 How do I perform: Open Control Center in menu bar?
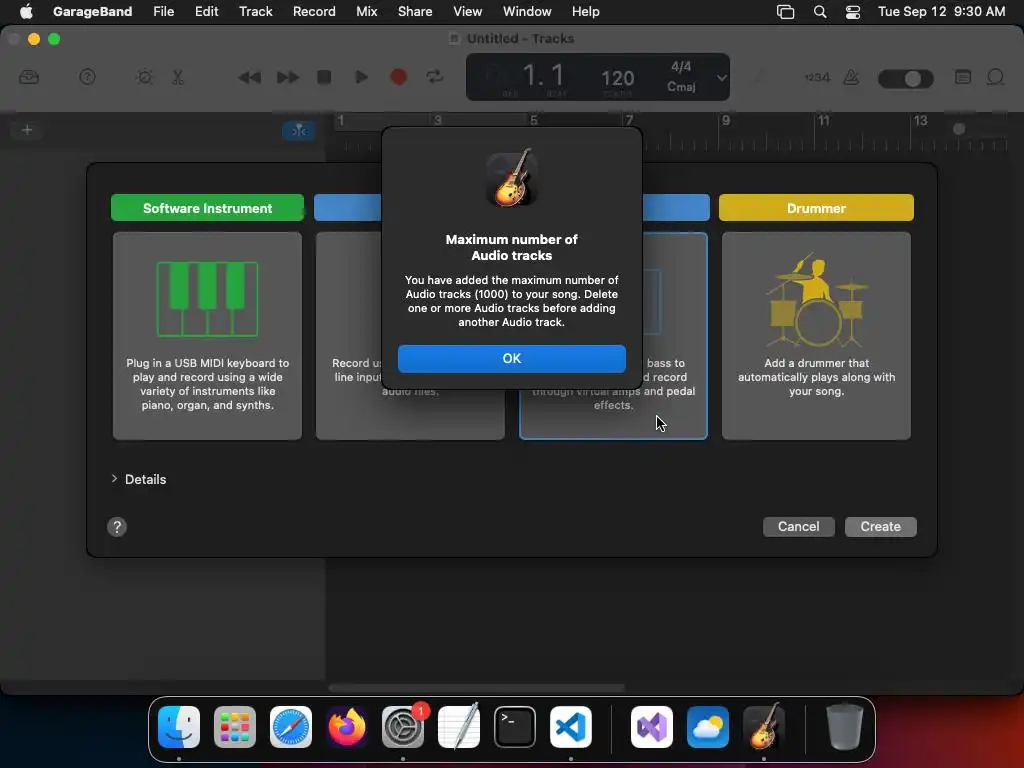(x=852, y=12)
